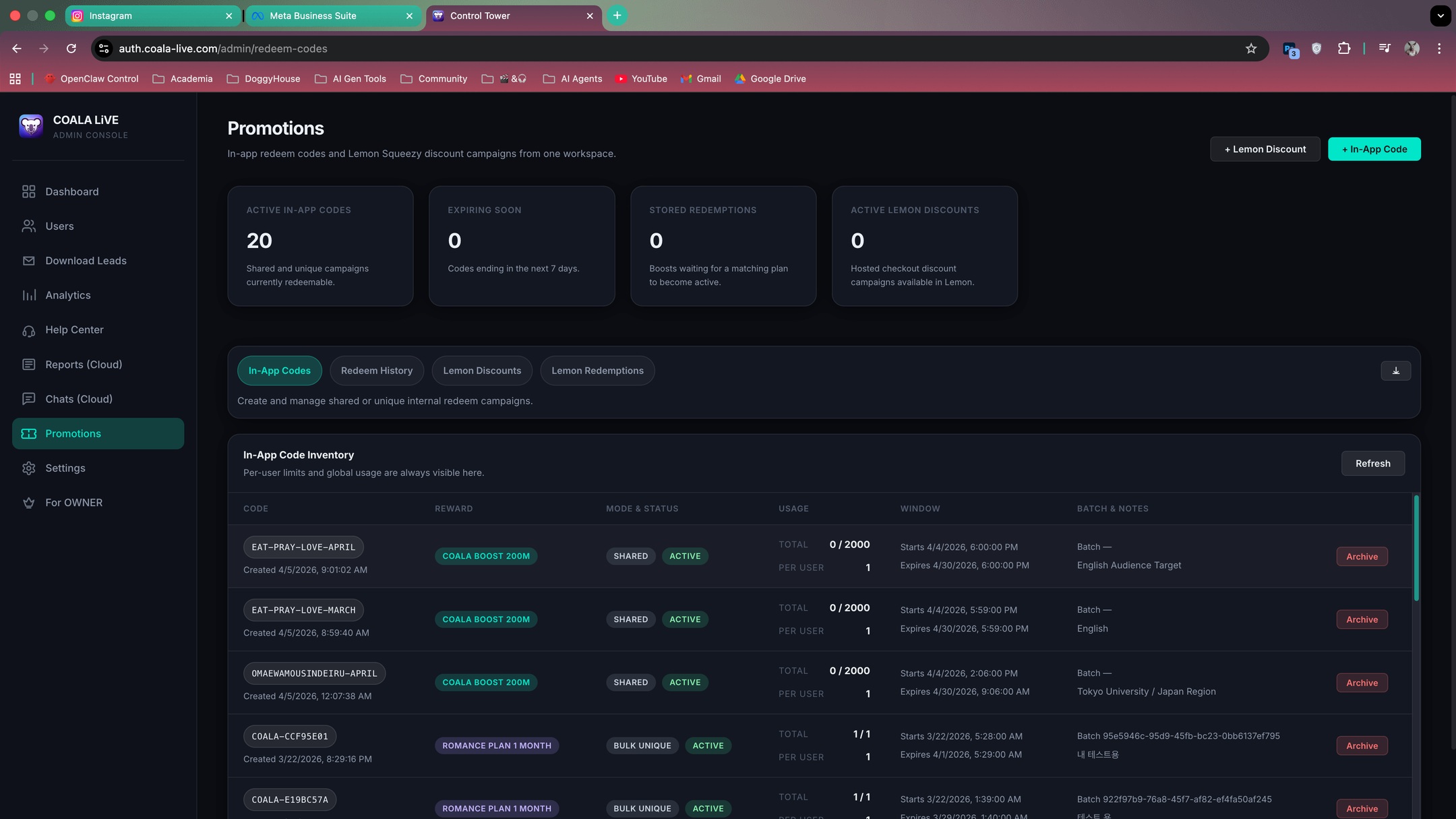
Task: Open the export download icon near tabs
Action: coord(1395,370)
